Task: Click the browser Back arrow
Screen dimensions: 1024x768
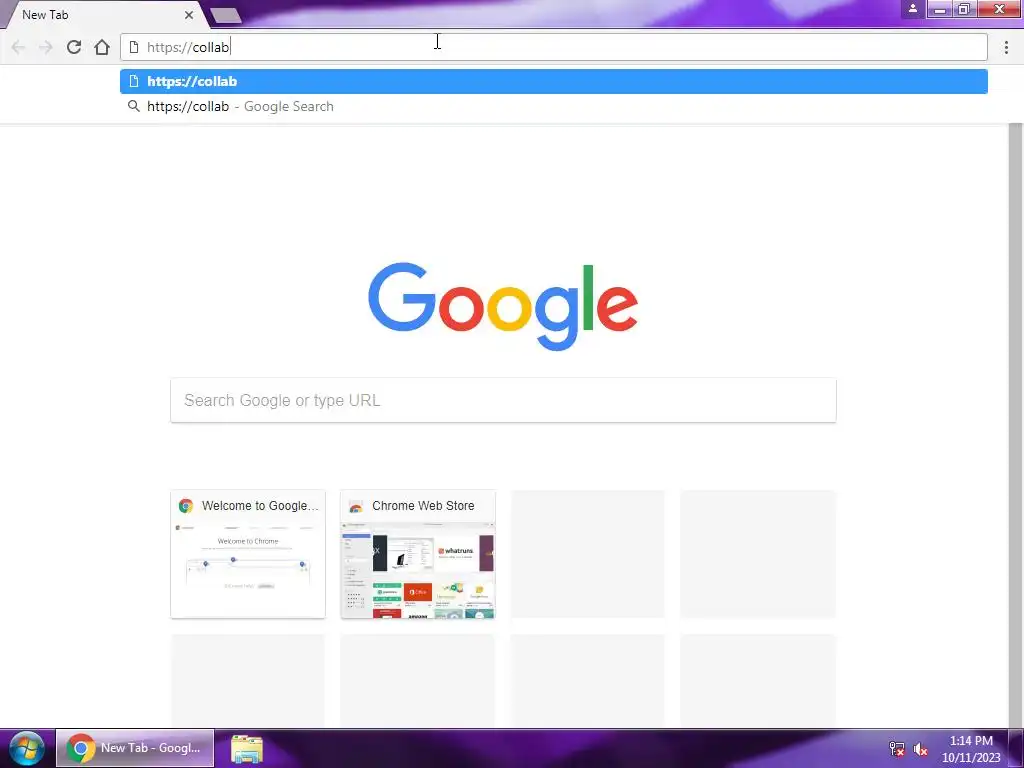Action: coord(18,47)
